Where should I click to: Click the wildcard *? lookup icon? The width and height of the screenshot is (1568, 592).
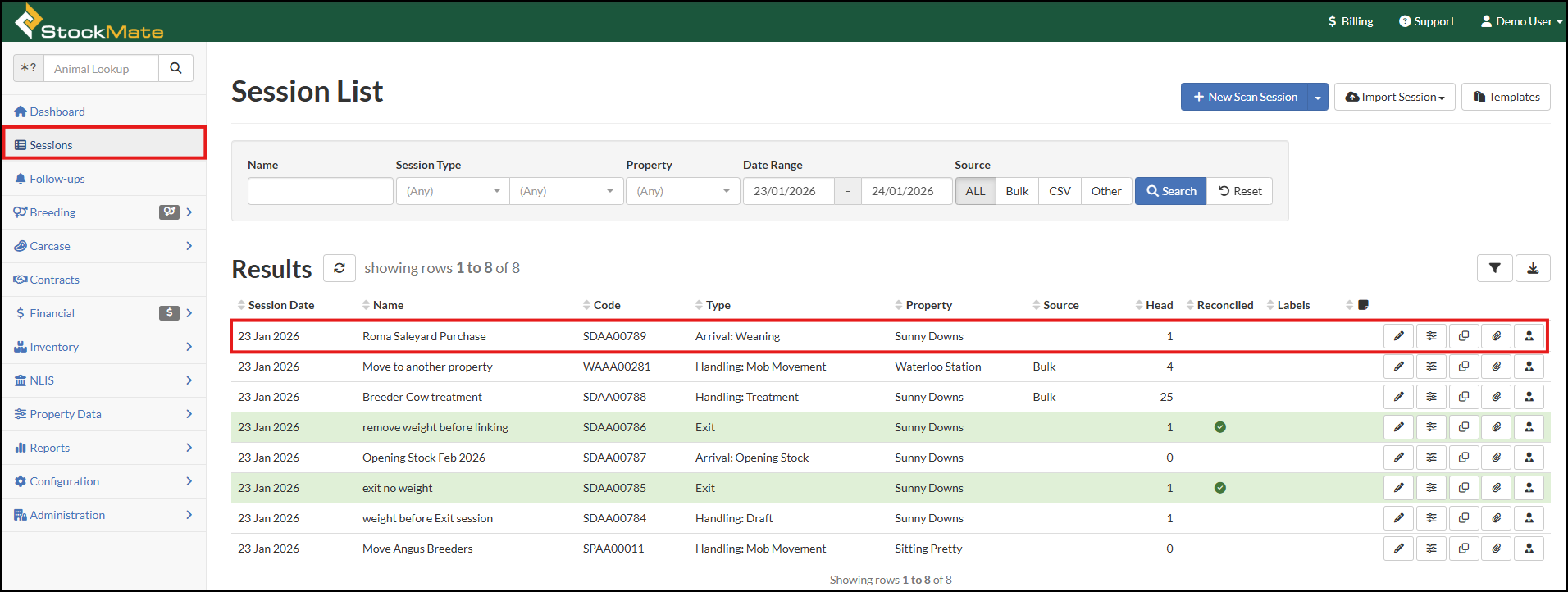(29, 68)
